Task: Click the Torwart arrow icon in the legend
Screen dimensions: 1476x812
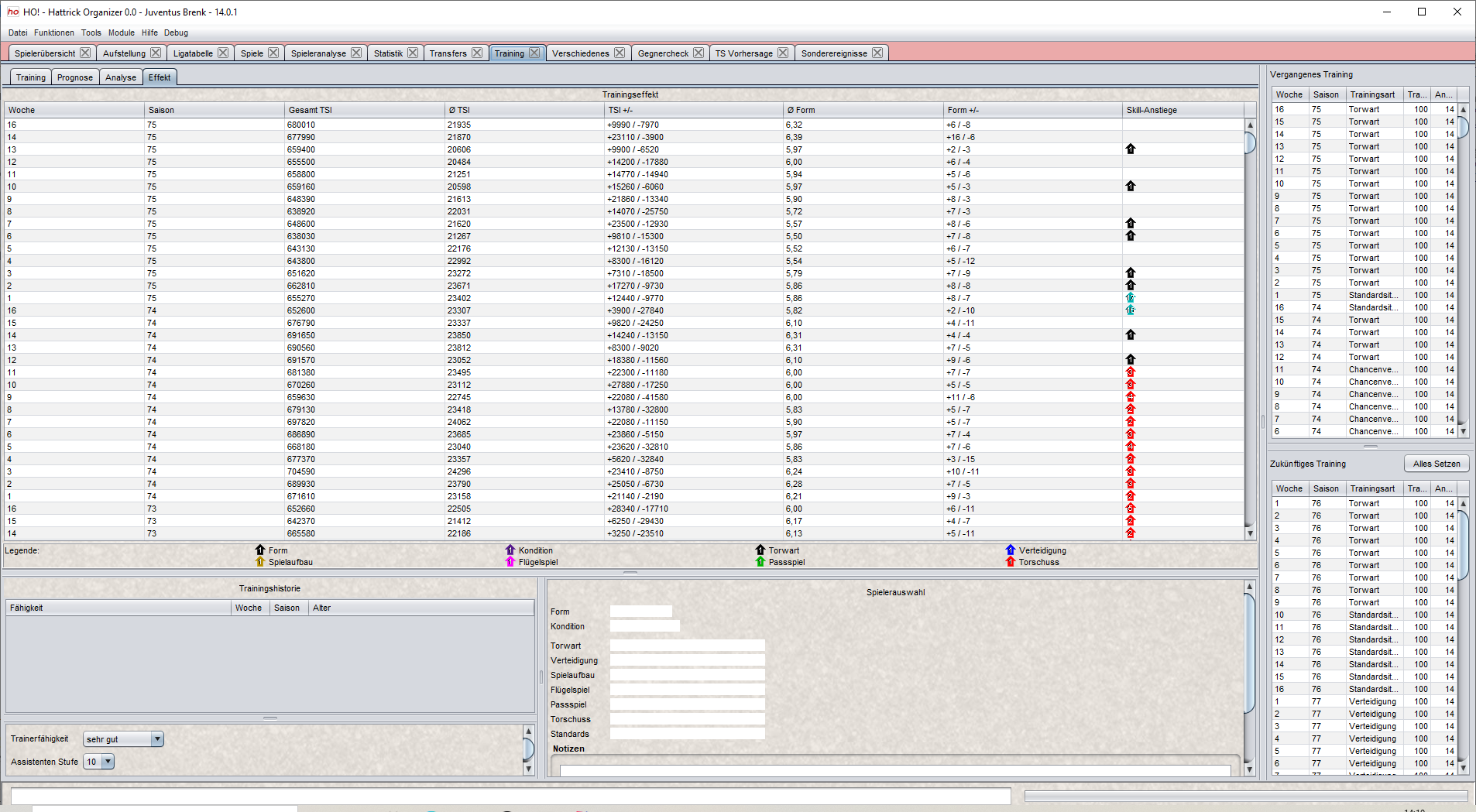Action: (760, 550)
